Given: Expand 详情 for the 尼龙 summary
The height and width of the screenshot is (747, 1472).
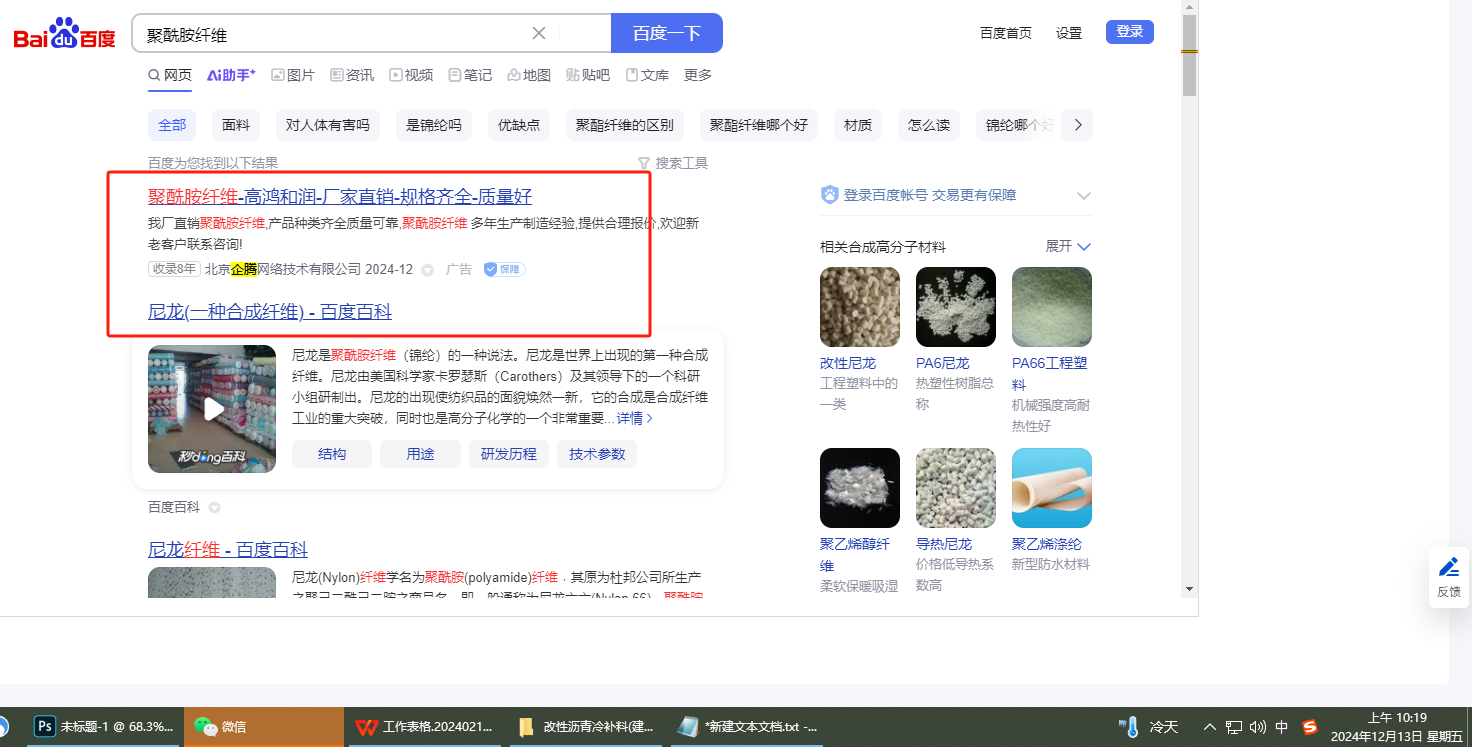Looking at the screenshot, I should (635, 418).
